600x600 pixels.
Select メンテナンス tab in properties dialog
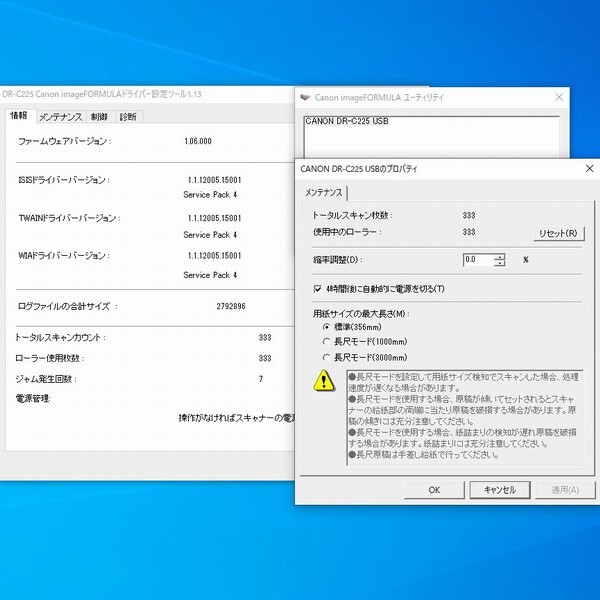323,192
